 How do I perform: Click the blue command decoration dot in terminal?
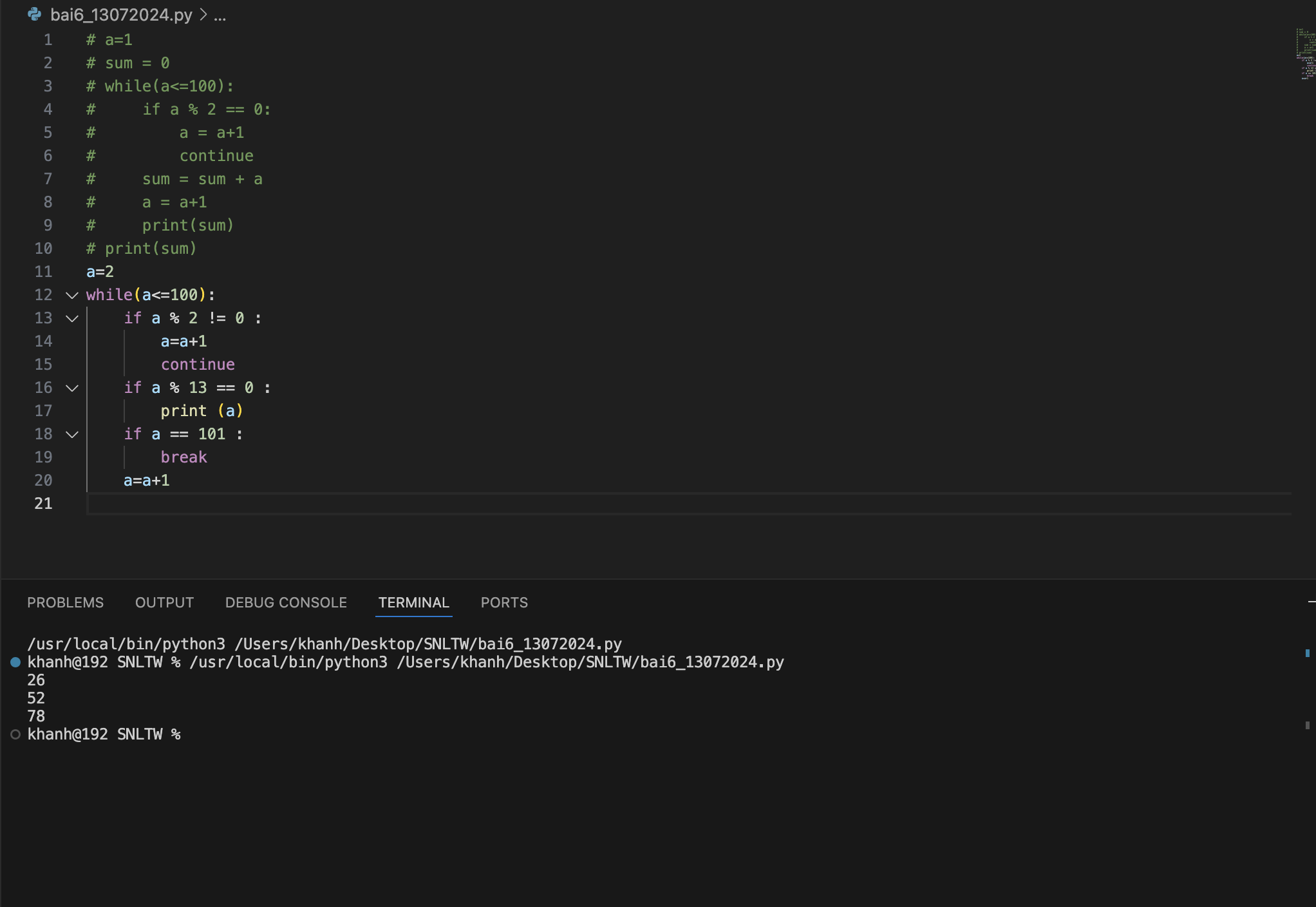point(15,662)
